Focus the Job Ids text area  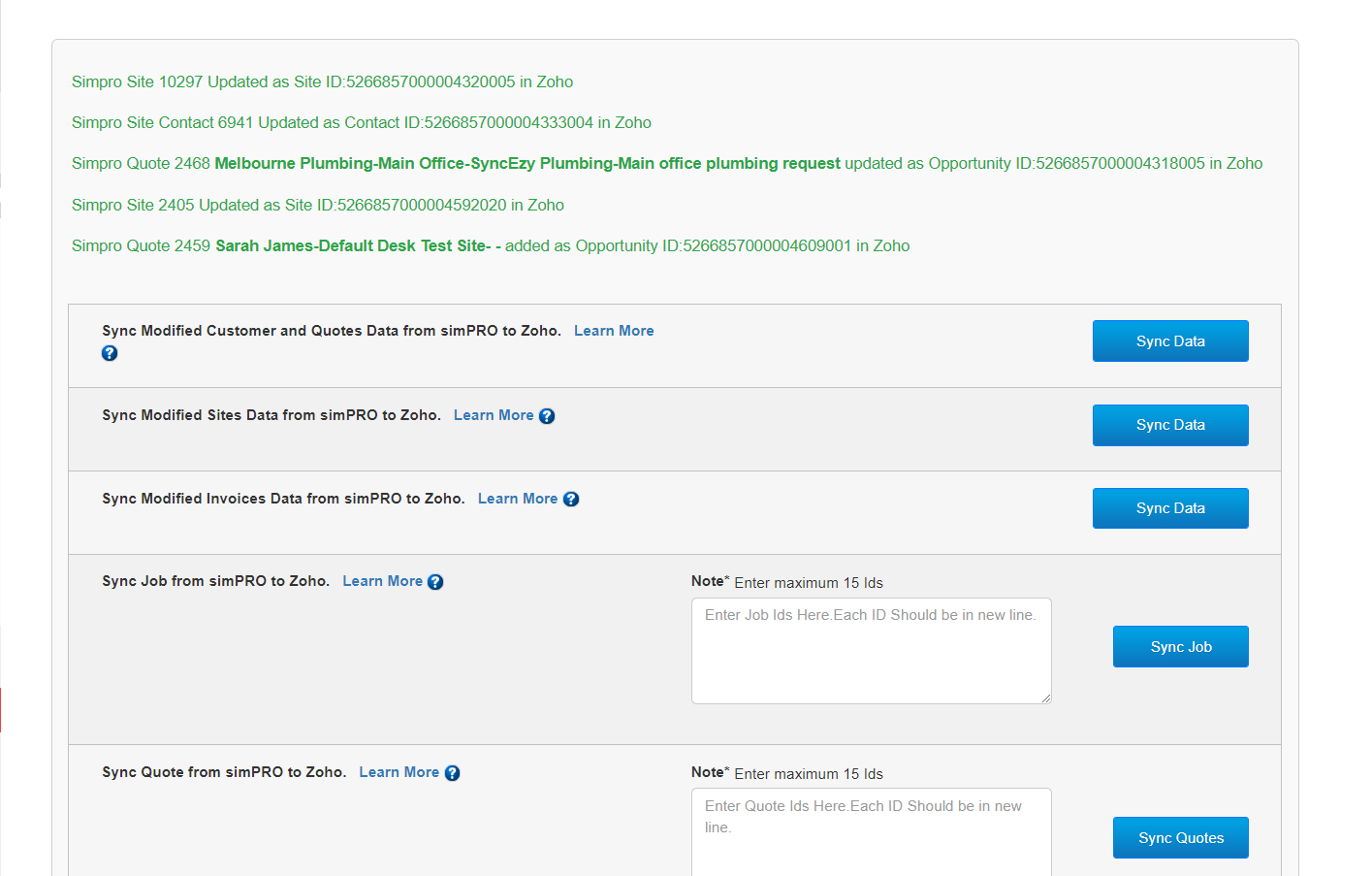click(872, 651)
